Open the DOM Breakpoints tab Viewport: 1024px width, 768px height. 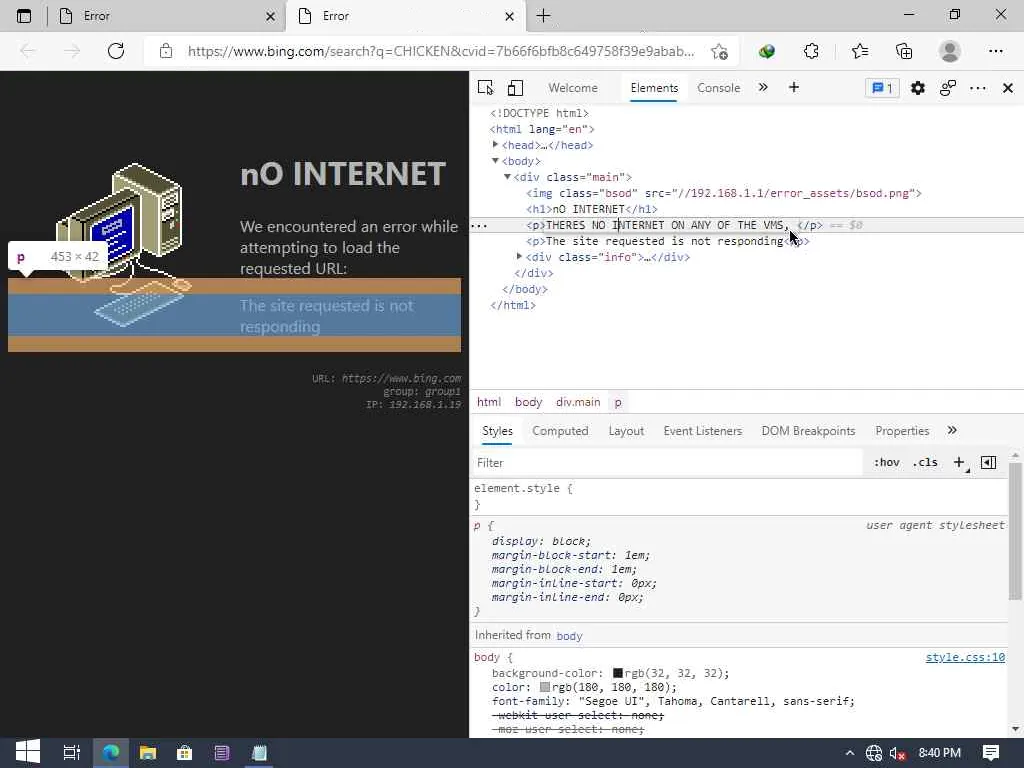click(x=808, y=431)
